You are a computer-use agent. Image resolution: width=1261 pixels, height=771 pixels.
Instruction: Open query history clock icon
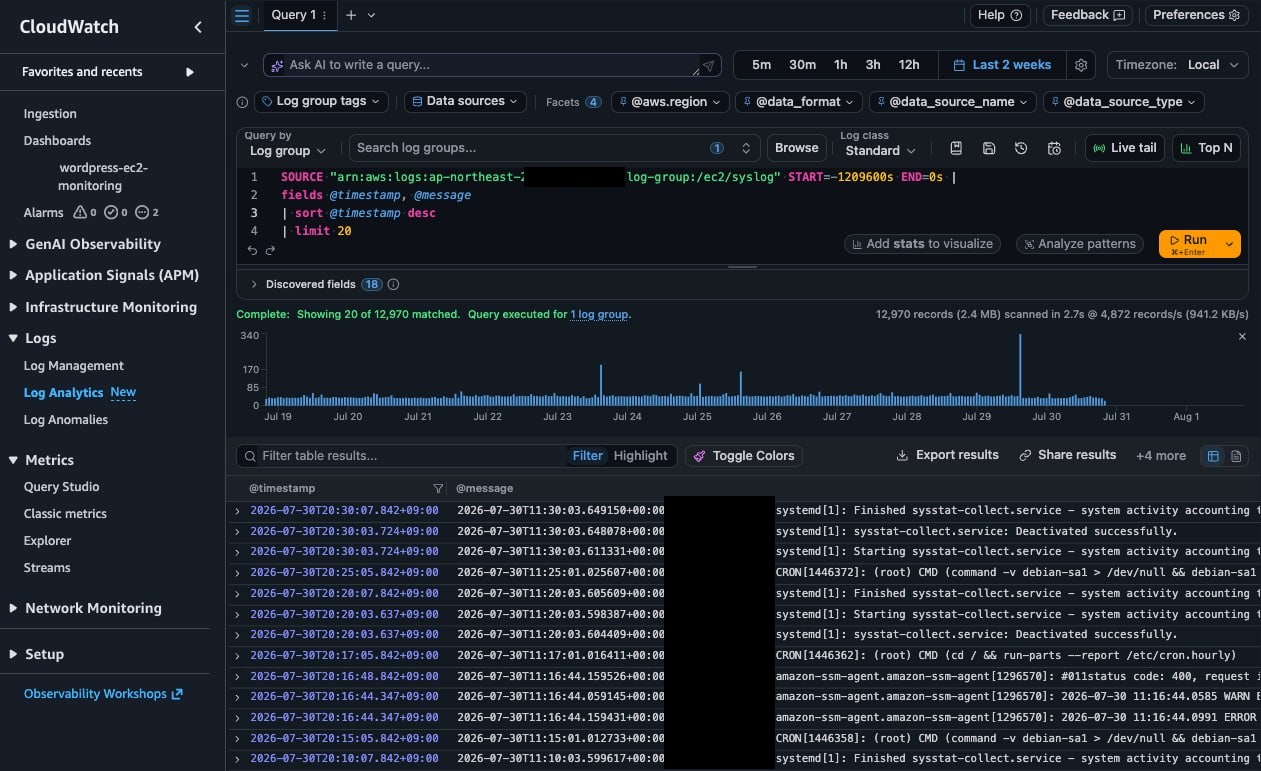(x=1021, y=148)
